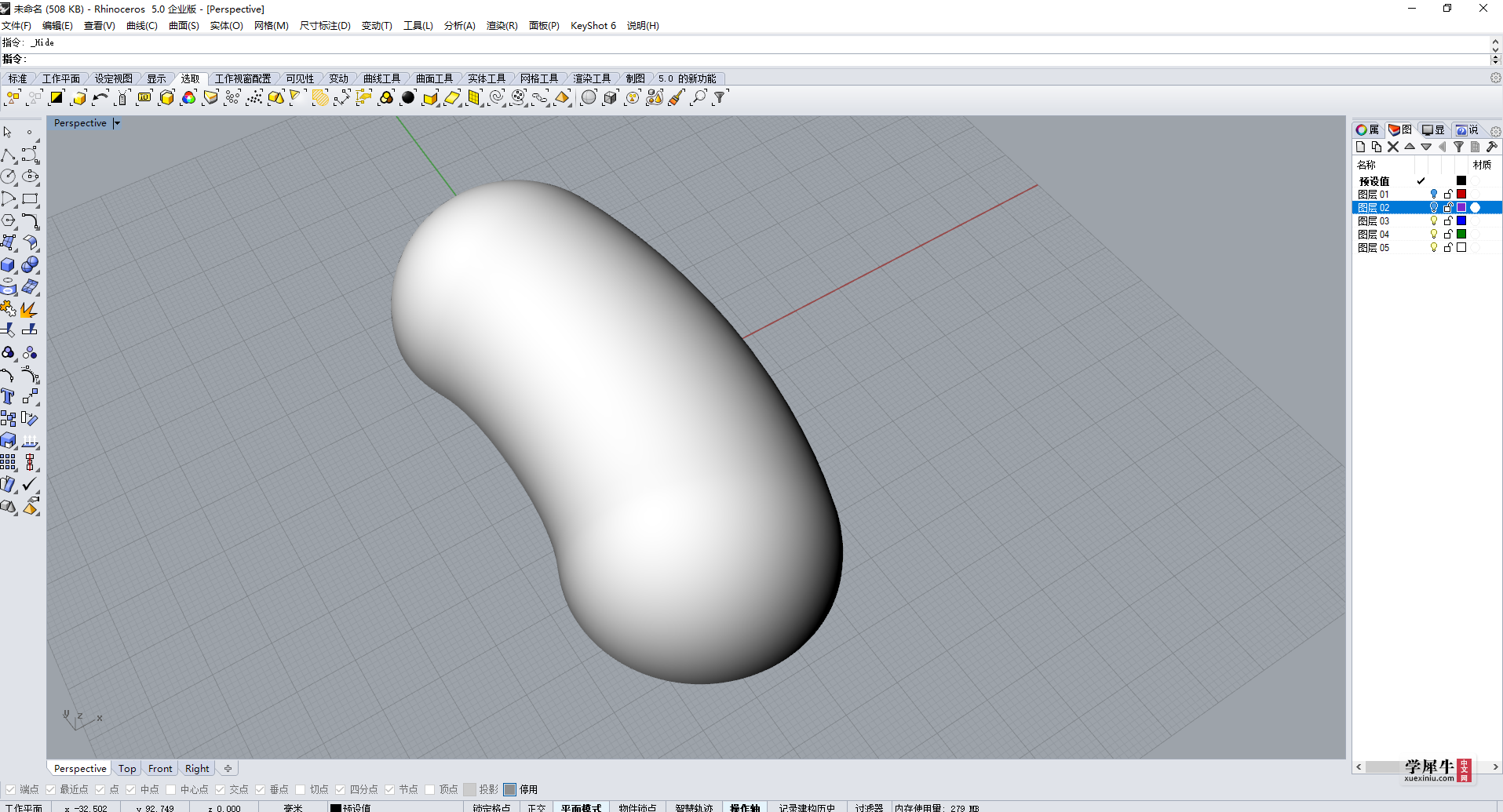
Task: Click the Select Curves spiral icon
Action: tap(496, 97)
